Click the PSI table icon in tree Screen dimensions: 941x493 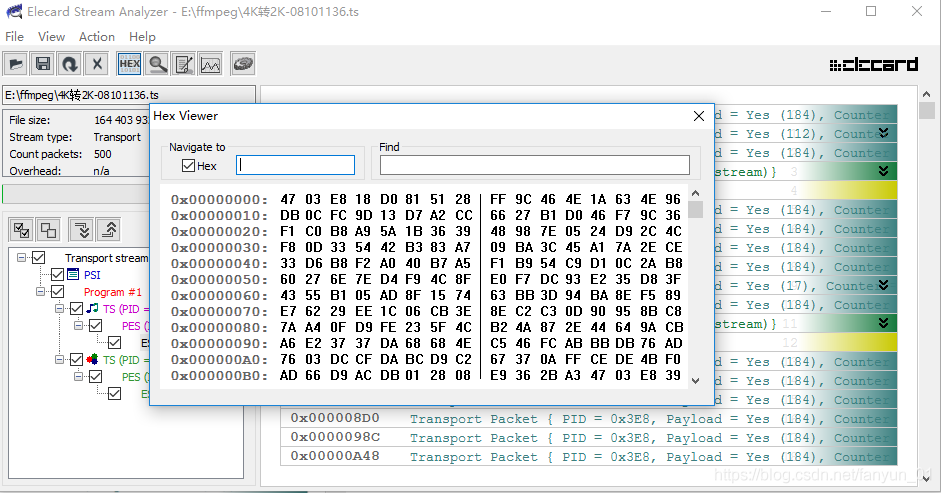click(73, 274)
